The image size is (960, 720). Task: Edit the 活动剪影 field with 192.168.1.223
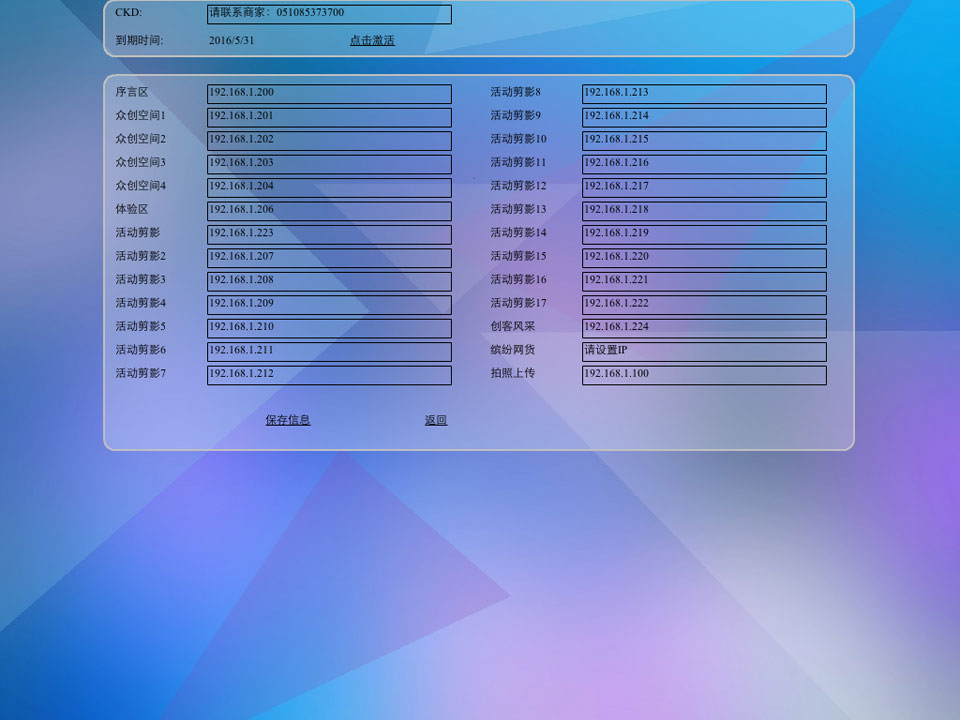click(329, 234)
